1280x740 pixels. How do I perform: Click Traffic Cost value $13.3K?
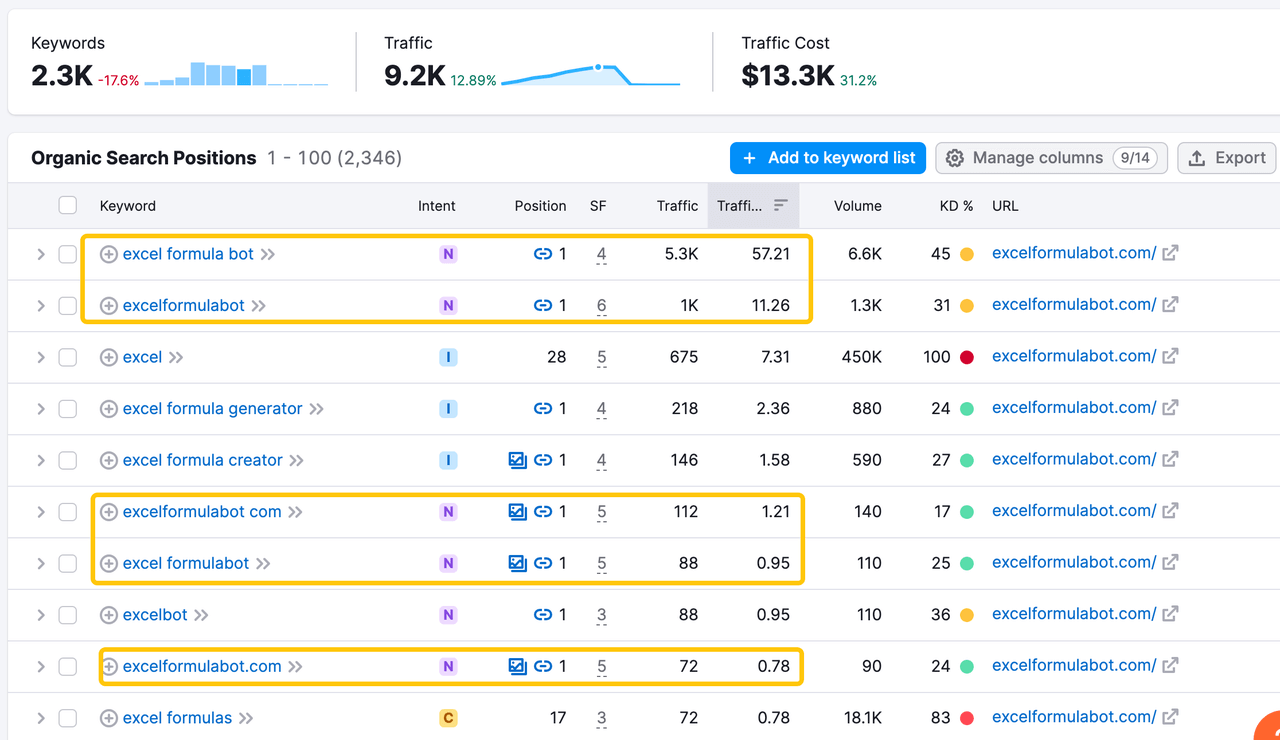[x=788, y=75]
